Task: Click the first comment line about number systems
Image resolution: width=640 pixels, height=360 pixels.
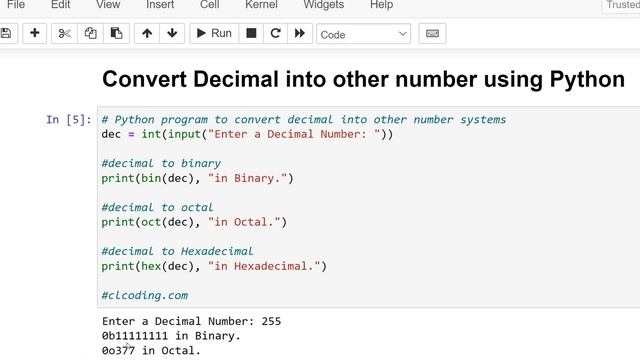Action: click(x=304, y=120)
